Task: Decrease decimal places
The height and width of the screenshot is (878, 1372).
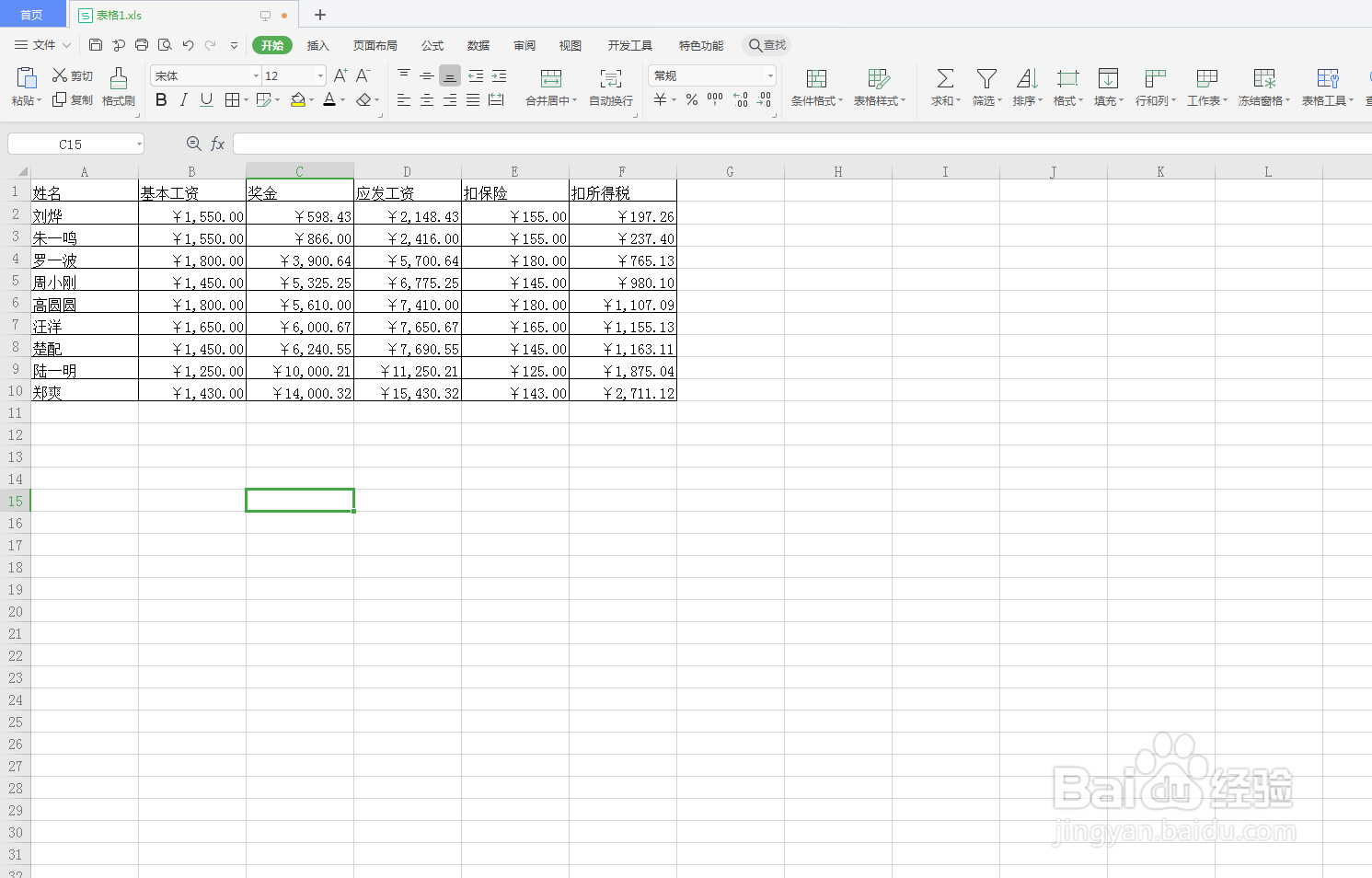Action: pos(764,99)
